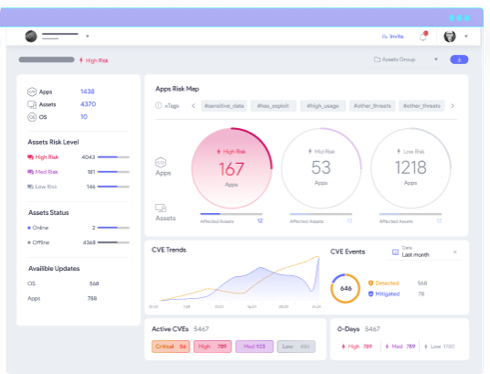The width and height of the screenshot is (490, 374).
Task: Click the Apps icon in Risk Map
Action: point(161,162)
